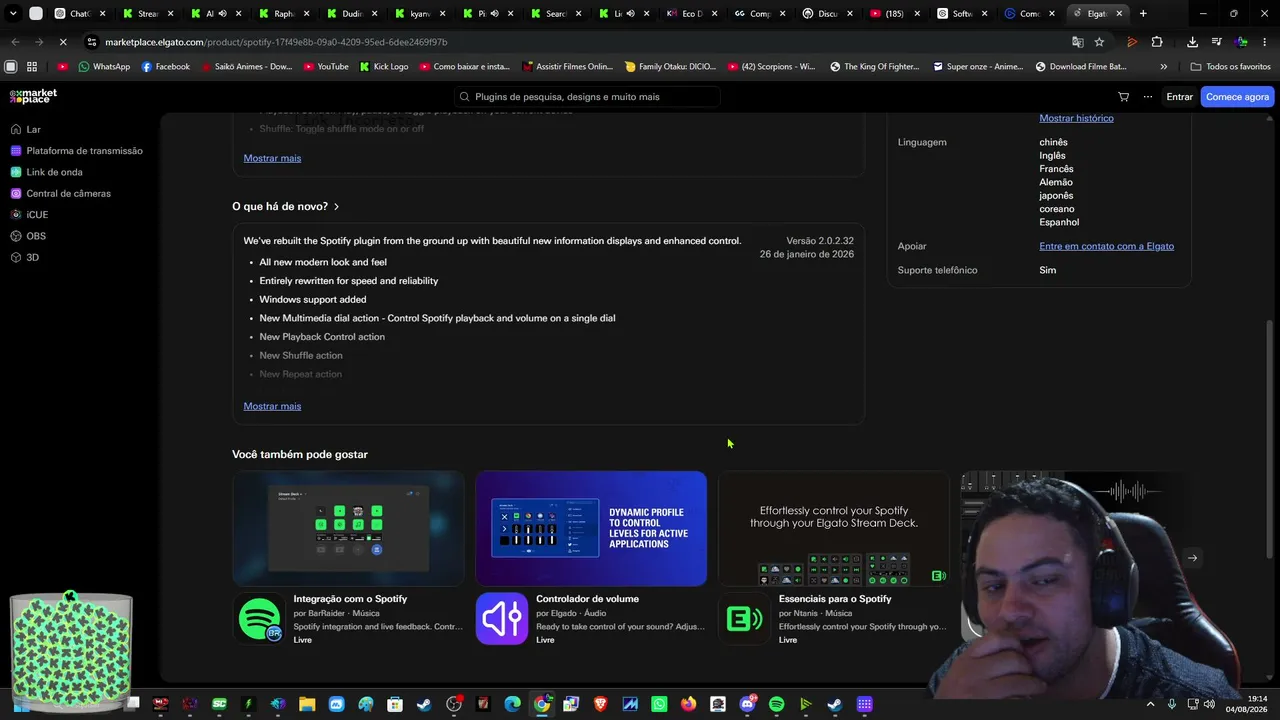Image resolution: width=1280 pixels, height=720 pixels.
Task: Open the WhatsApp bookmark
Action: point(104,67)
